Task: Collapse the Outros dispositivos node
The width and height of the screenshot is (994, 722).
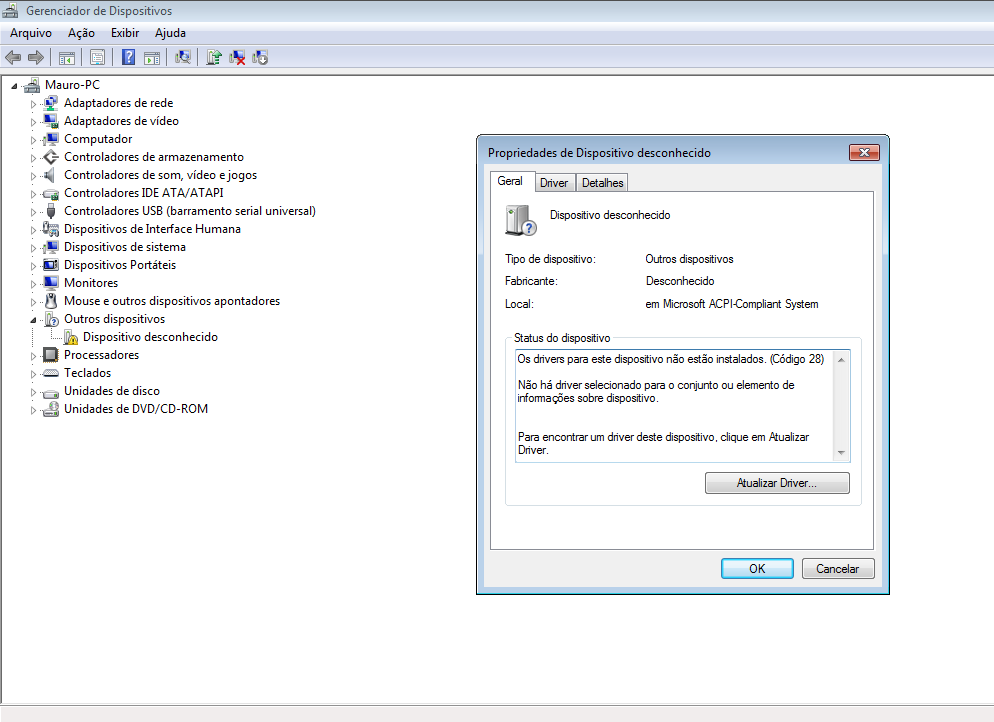Action: pos(34,320)
